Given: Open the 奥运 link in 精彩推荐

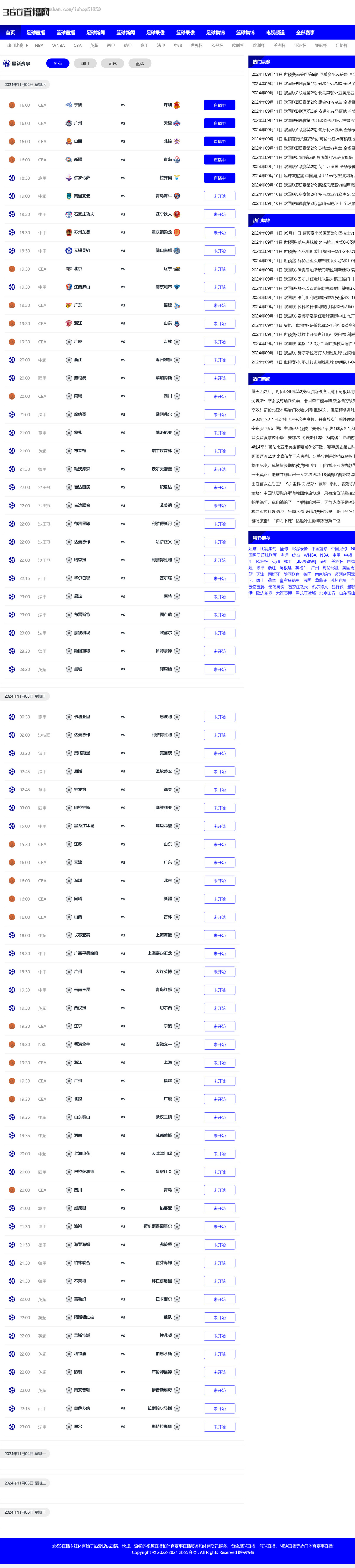Looking at the screenshot, I should click(284, 555).
